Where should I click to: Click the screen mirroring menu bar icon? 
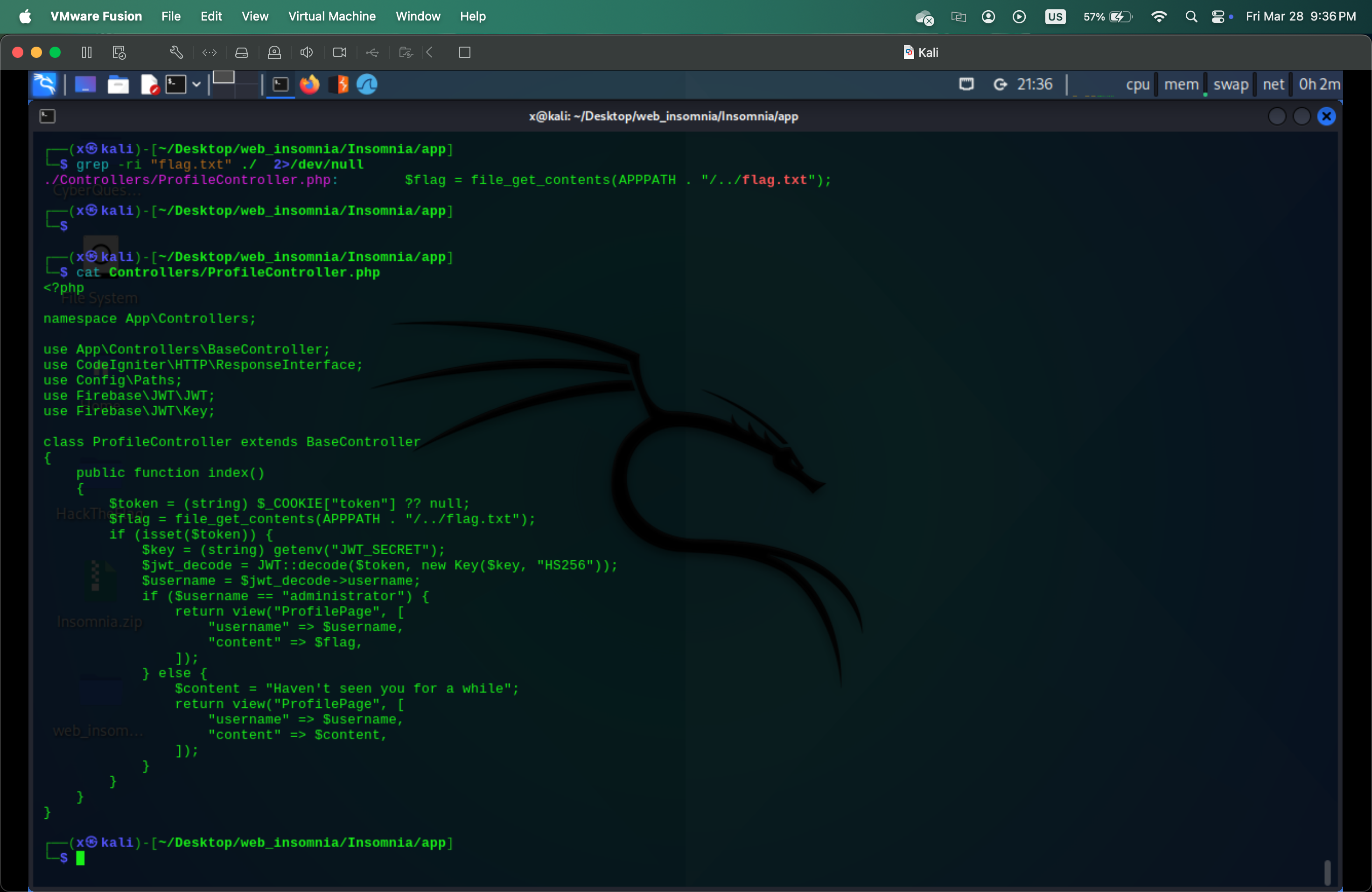click(958, 16)
